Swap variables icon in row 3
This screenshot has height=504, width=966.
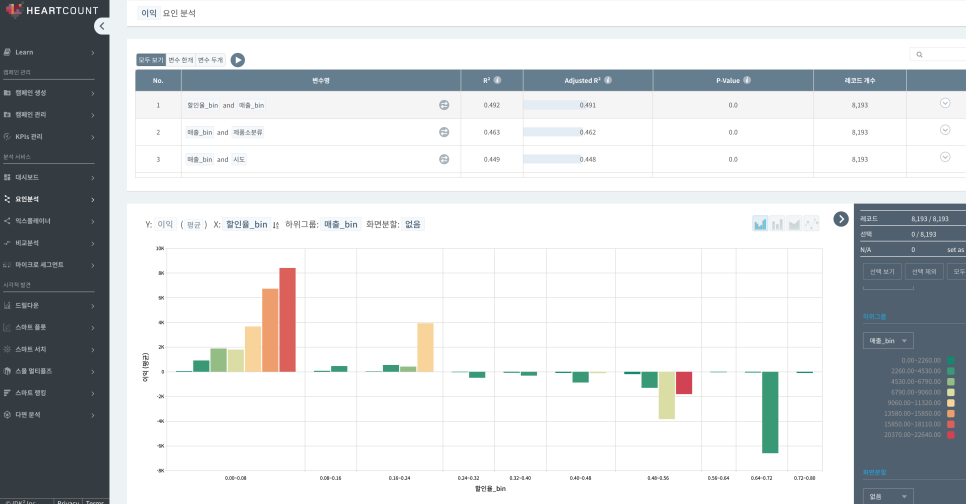[444, 159]
